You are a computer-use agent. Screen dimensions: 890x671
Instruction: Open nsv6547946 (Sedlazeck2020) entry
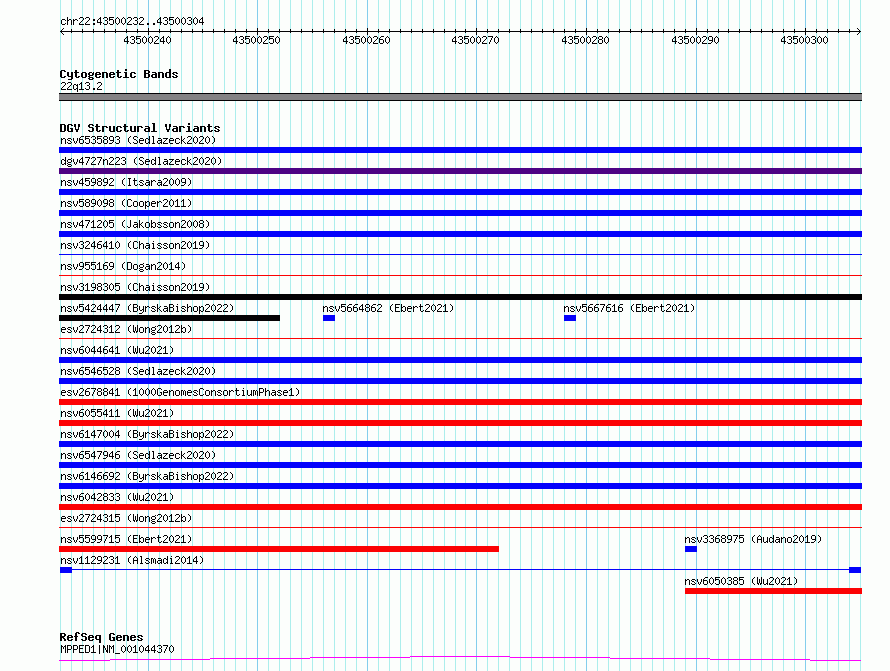(x=138, y=455)
